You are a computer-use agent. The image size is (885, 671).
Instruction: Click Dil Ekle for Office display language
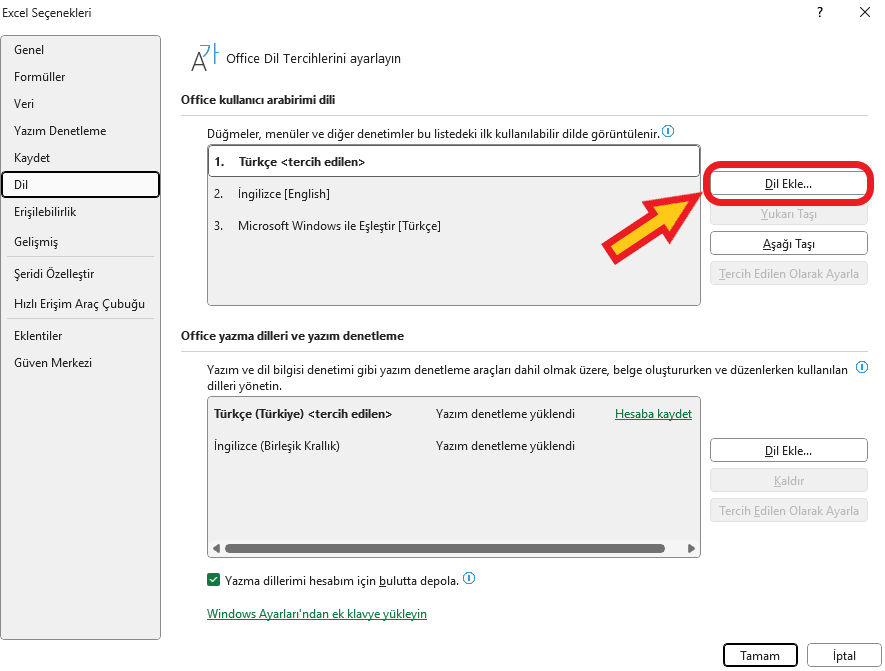pos(788,184)
